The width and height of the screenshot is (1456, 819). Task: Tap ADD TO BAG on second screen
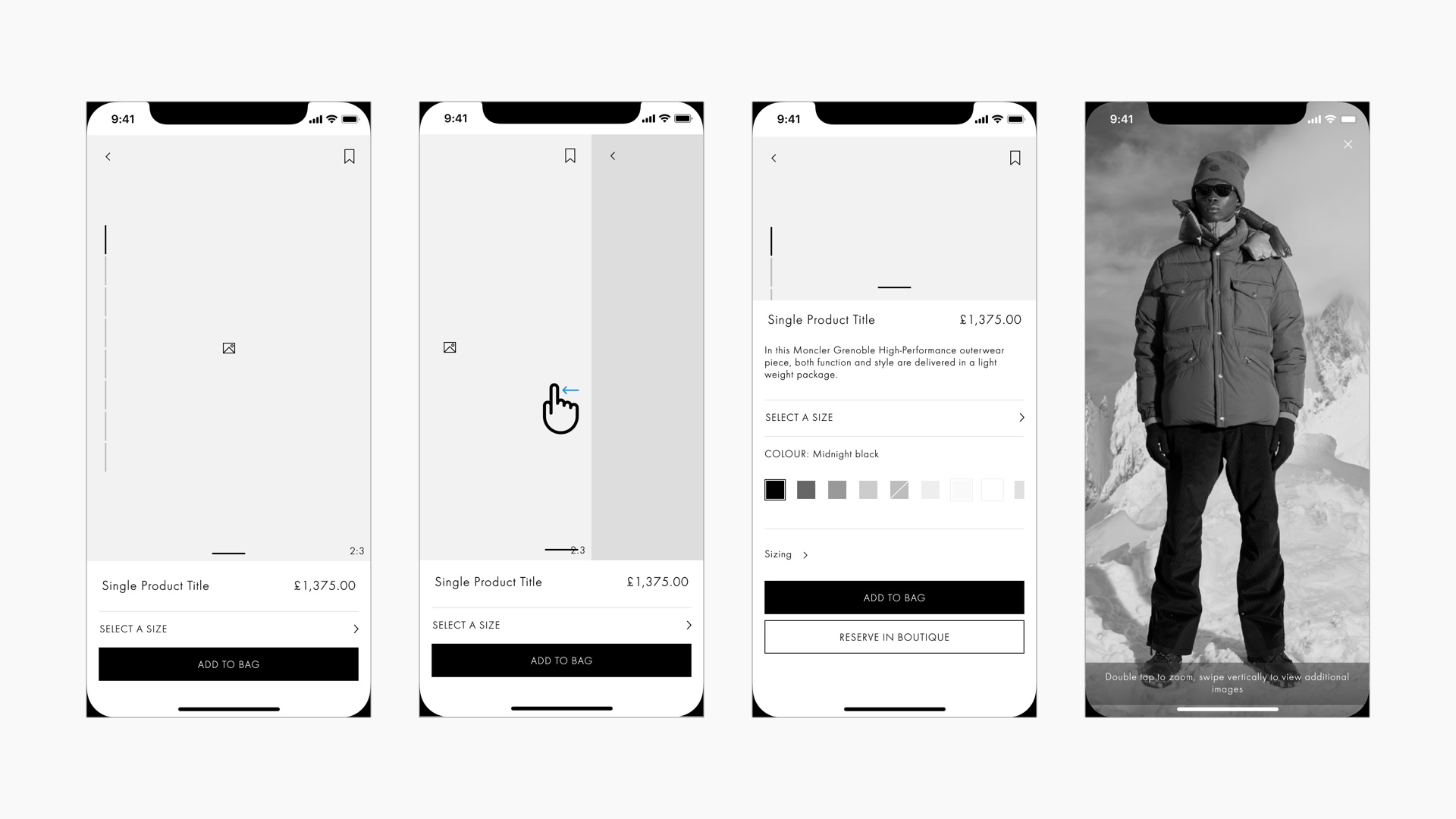(x=561, y=660)
